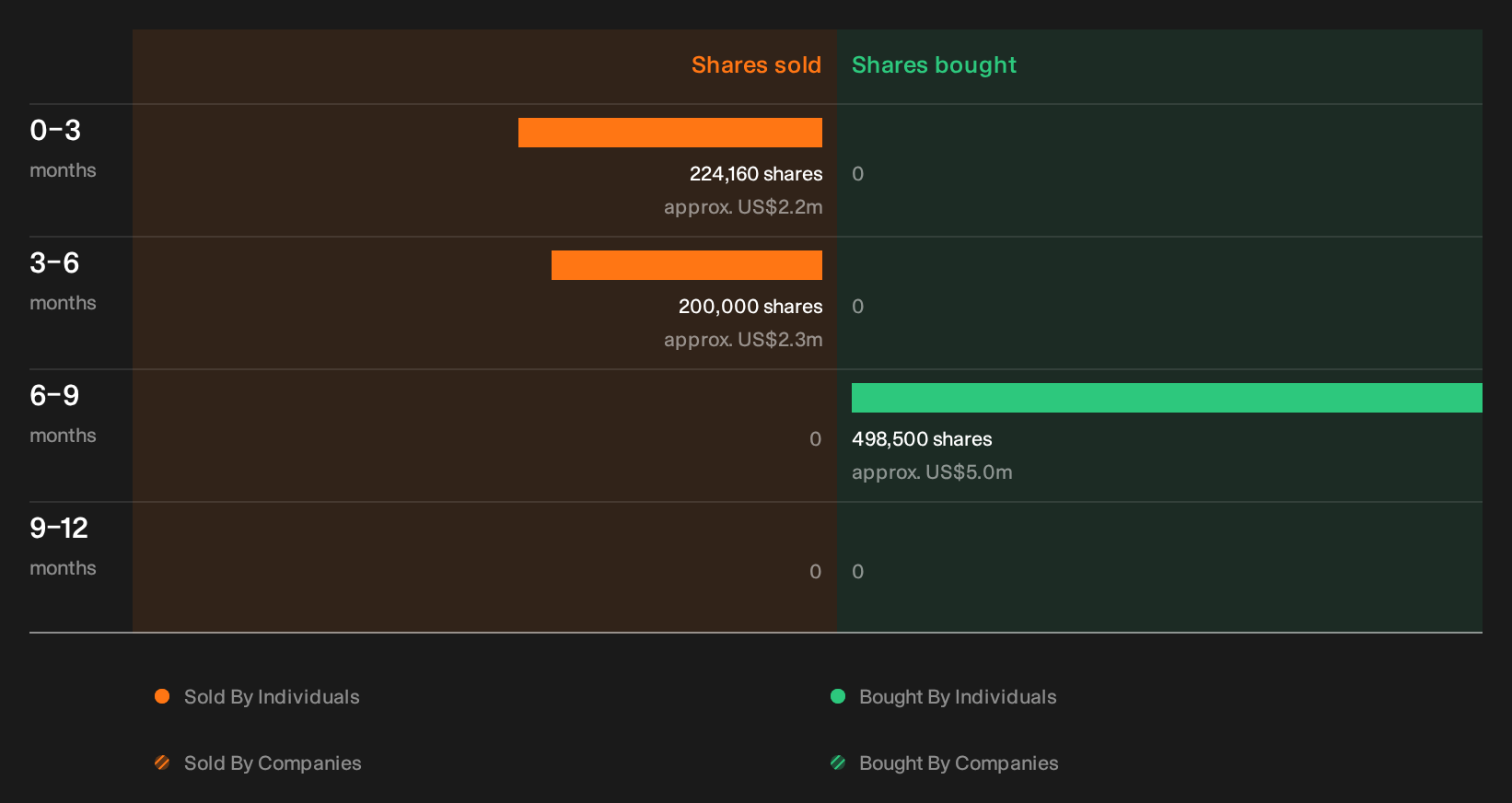Click the striped Bought By Companies legend icon

click(838, 762)
